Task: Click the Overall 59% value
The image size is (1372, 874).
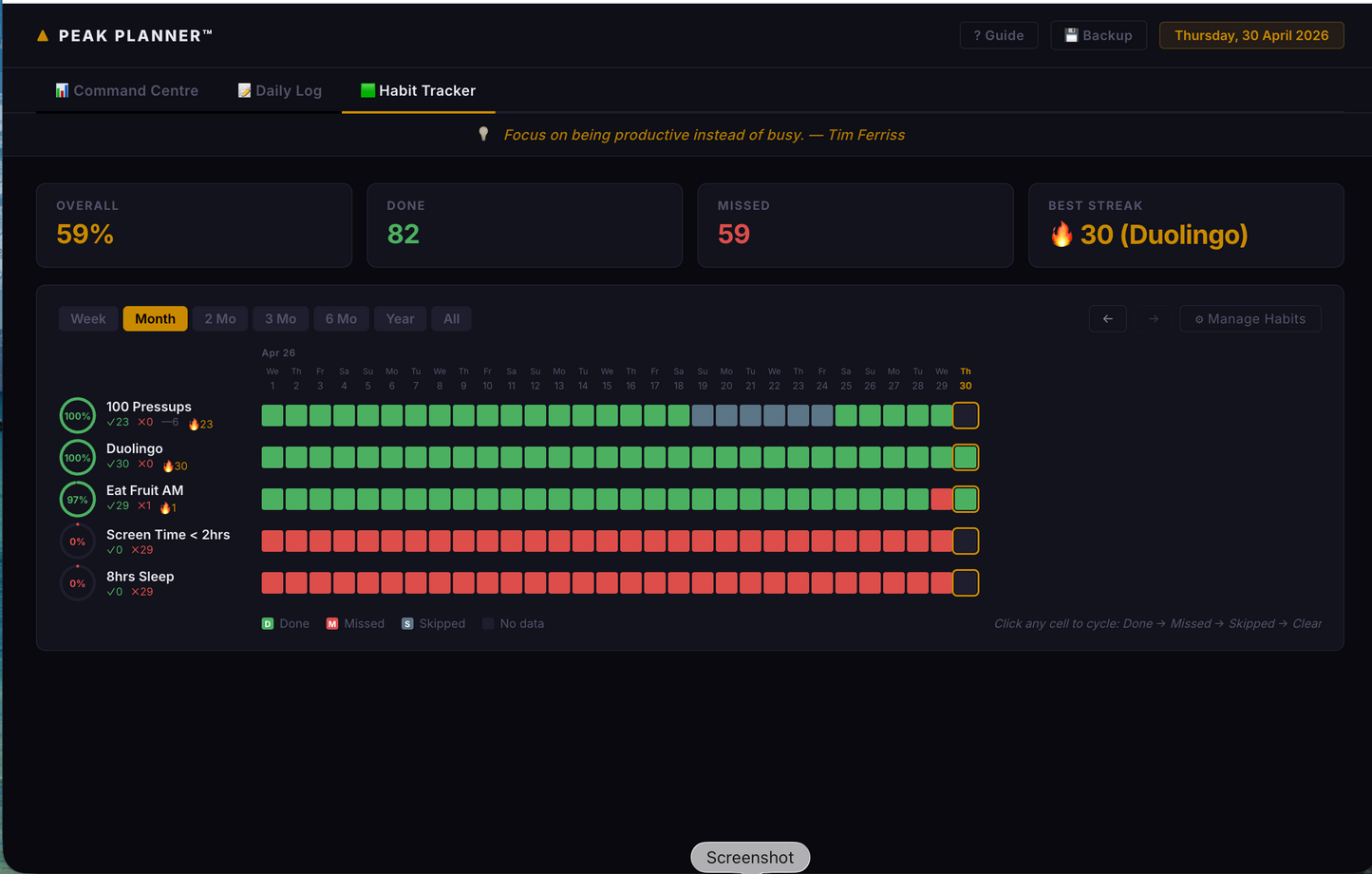Action: coord(85,234)
